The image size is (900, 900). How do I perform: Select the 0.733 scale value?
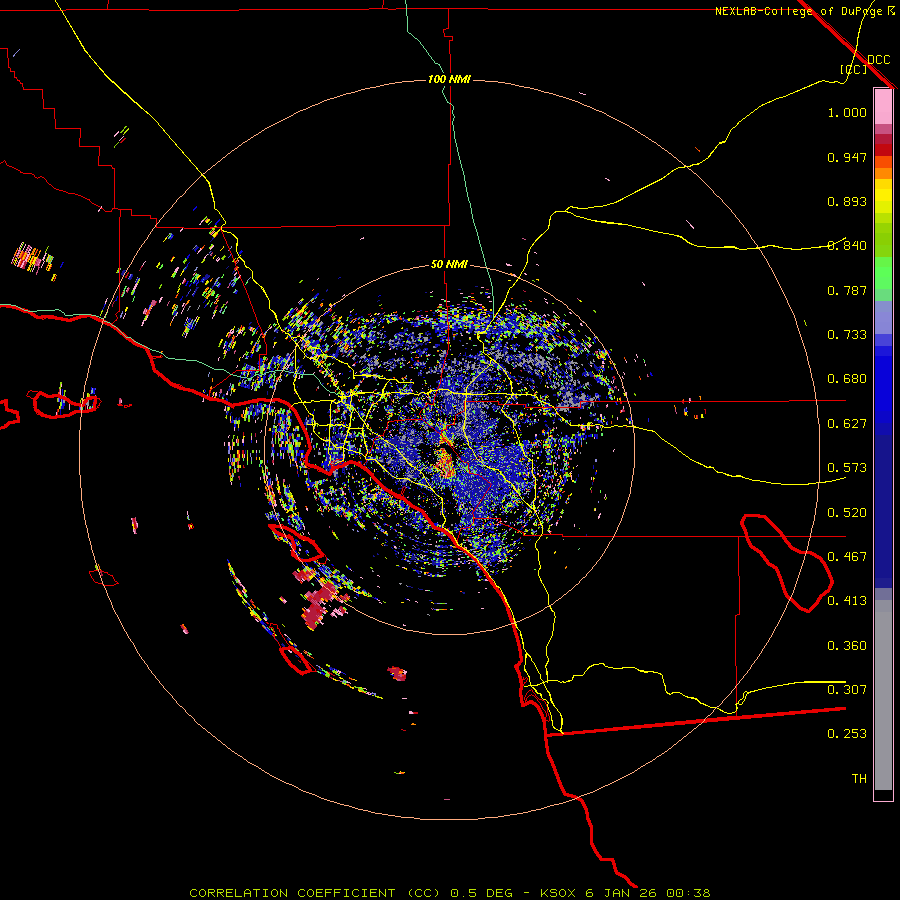(847, 334)
